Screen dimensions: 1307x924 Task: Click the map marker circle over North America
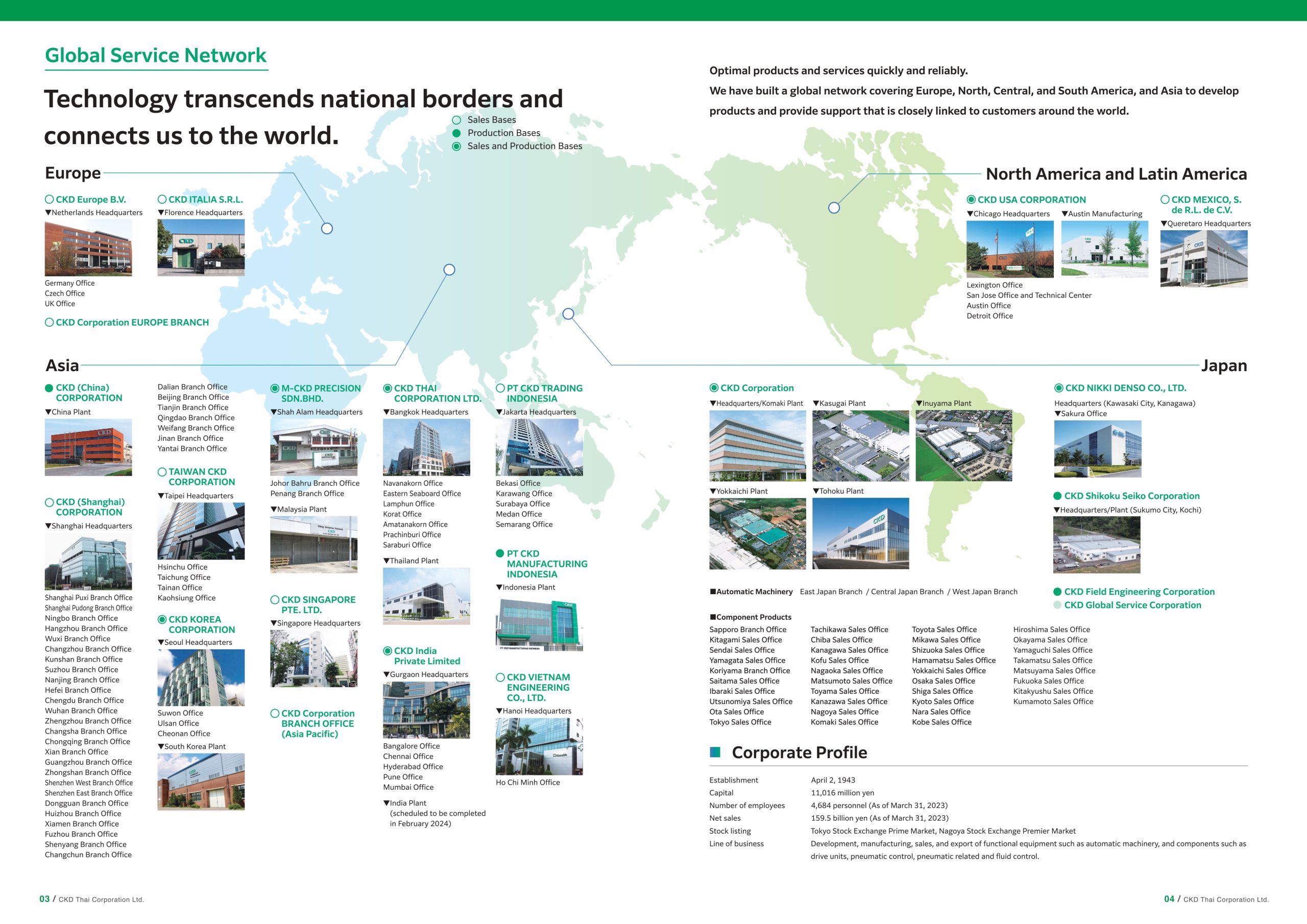[834, 208]
